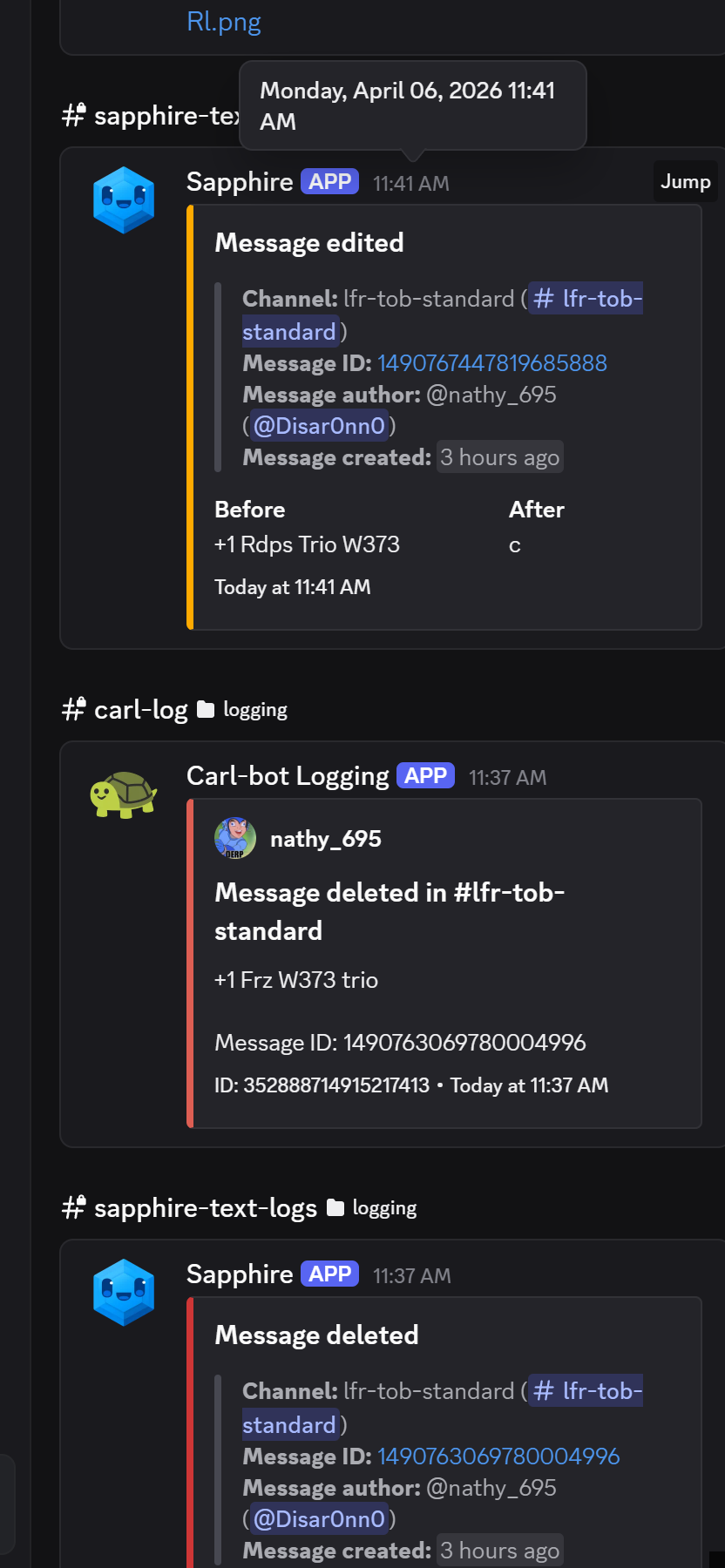Click the APP badge next to Carl-bot Logging

pyautogui.click(x=425, y=775)
